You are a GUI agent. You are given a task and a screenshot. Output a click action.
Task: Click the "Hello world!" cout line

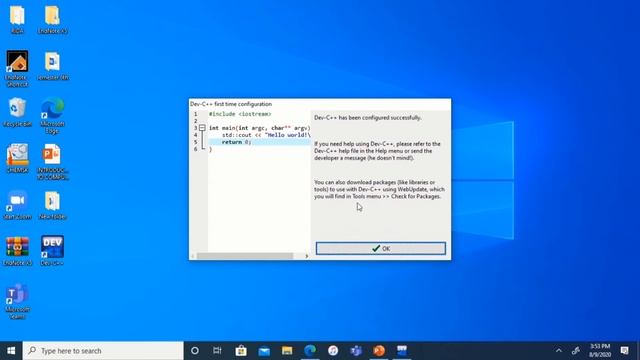point(266,135)
